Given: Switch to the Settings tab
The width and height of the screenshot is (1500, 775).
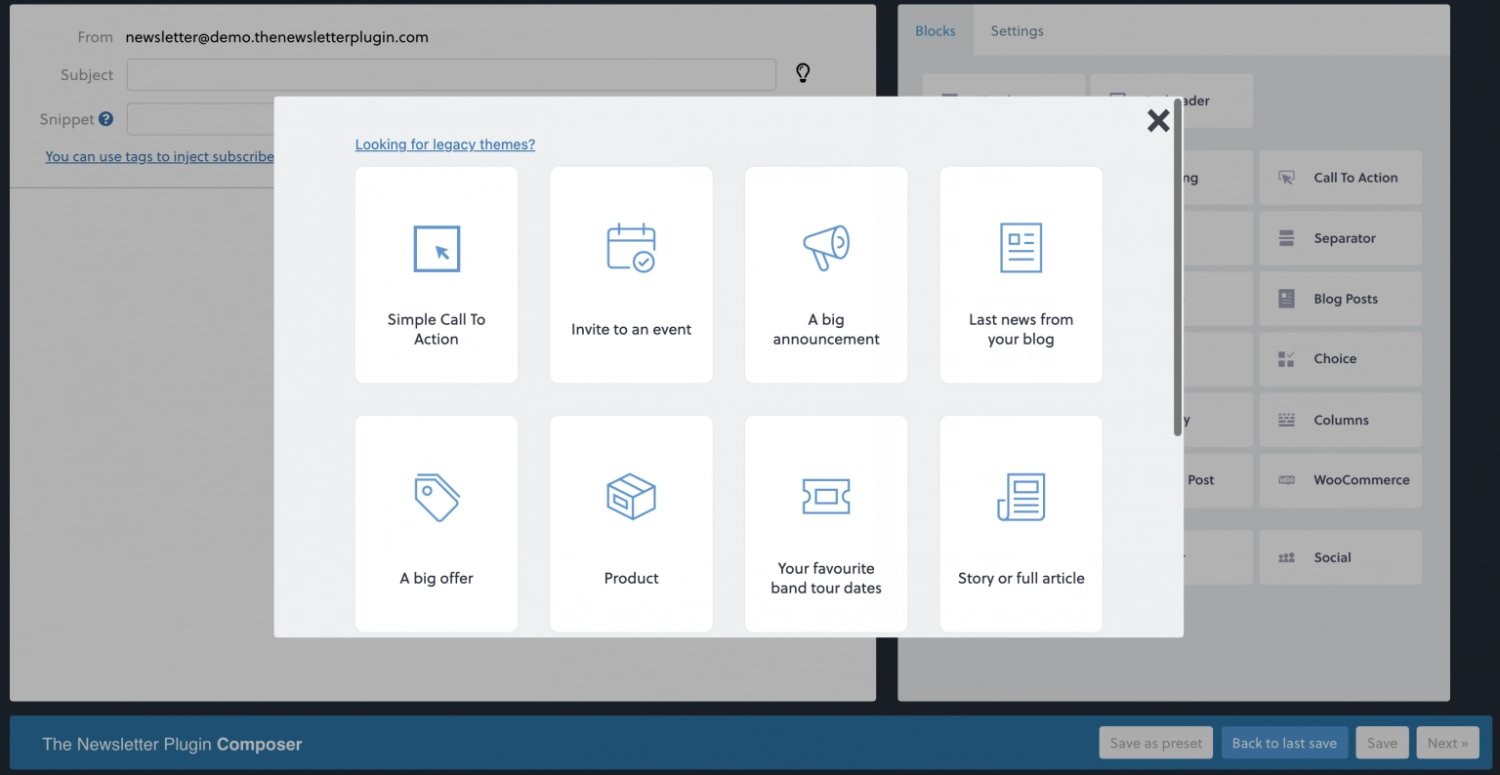Looking at the screenshot, I should click(1017, 31).
